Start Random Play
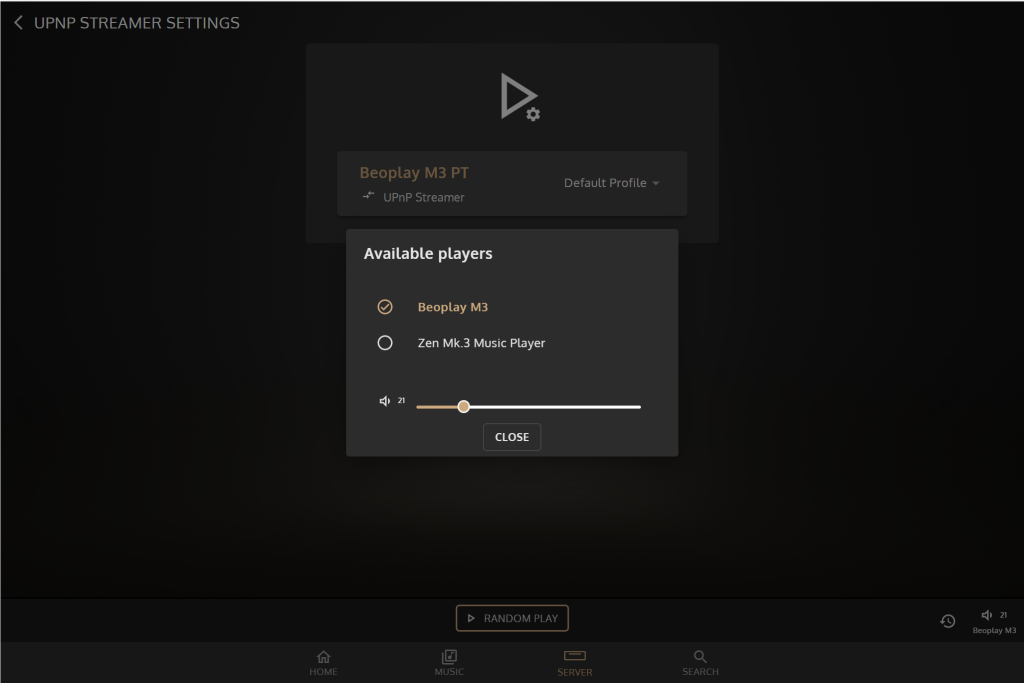Screen dimensions: 1024x683 tap(512, 618)
